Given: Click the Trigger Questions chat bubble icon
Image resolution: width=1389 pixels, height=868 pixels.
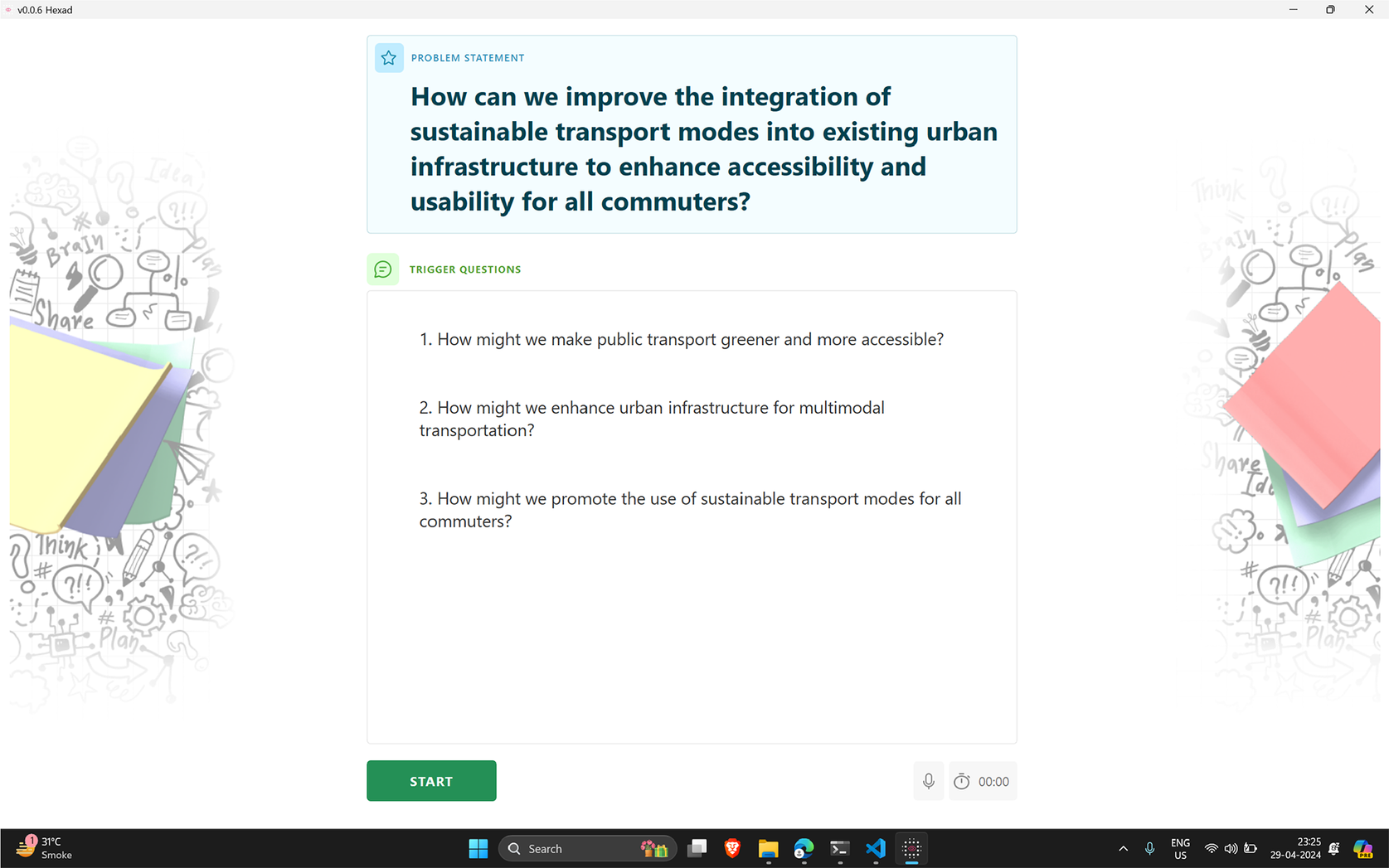Looking at the screenshot, I should (382, 269).
